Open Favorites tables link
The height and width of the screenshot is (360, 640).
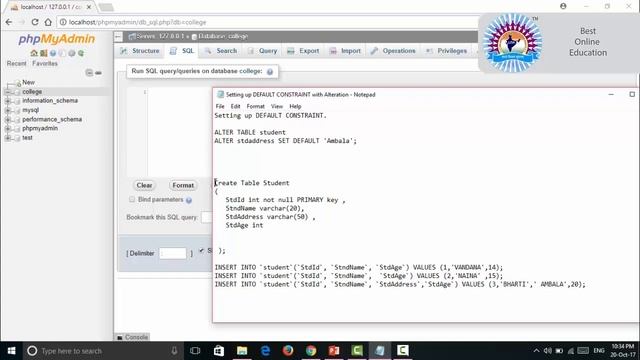coord(45,64)
